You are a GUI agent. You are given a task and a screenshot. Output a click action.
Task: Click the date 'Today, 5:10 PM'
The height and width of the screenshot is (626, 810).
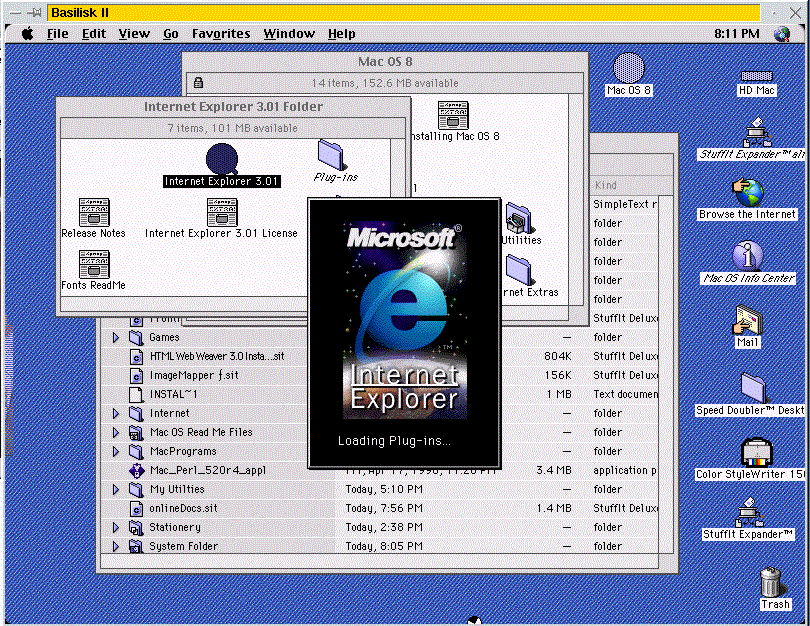pos(384,489)
